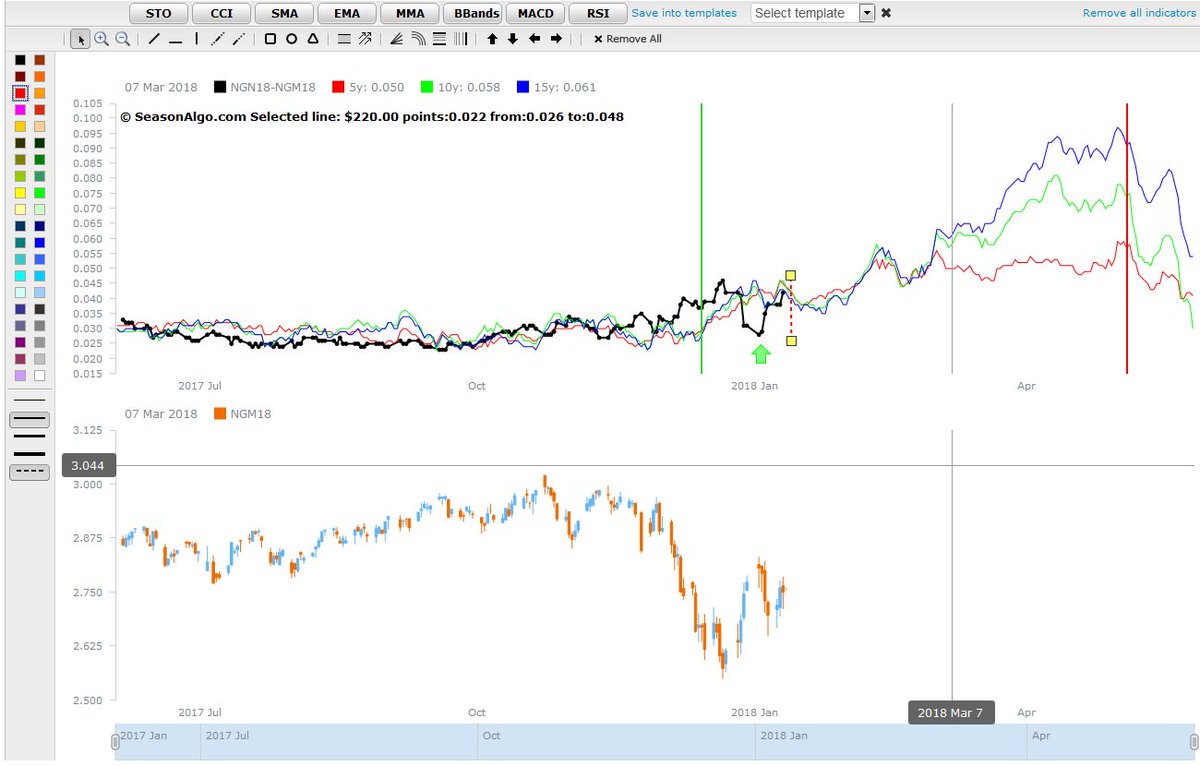Select the zoom-in magnifier tool
Viewport: 1200px width, 766px height.
coord(102,39)
